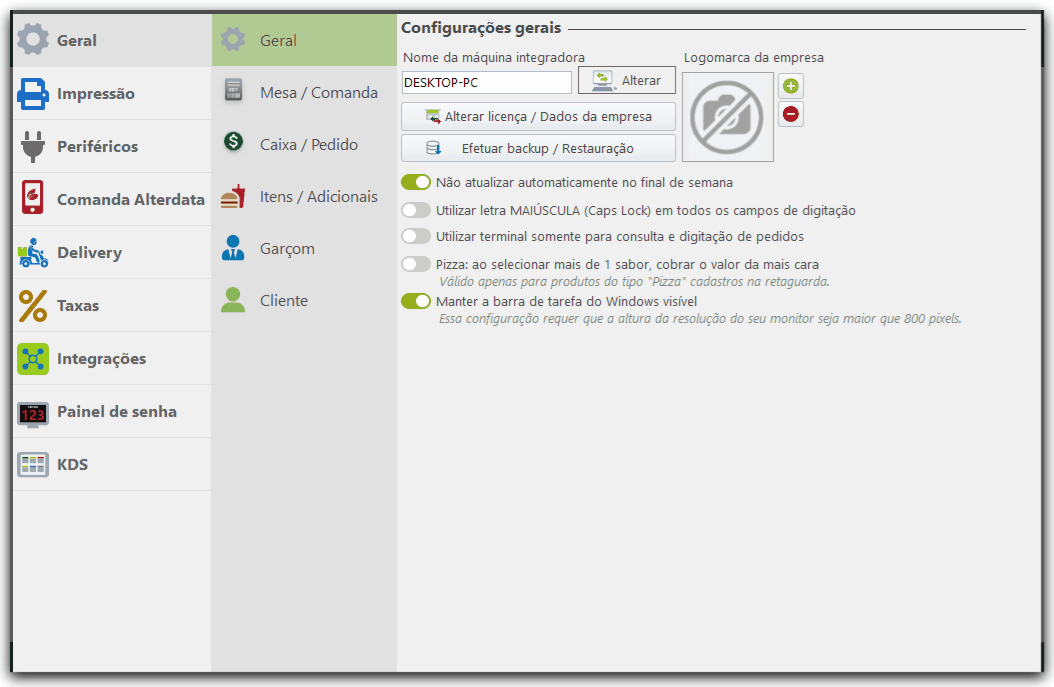Click the Configurações gerais heading

click(481, 28)
